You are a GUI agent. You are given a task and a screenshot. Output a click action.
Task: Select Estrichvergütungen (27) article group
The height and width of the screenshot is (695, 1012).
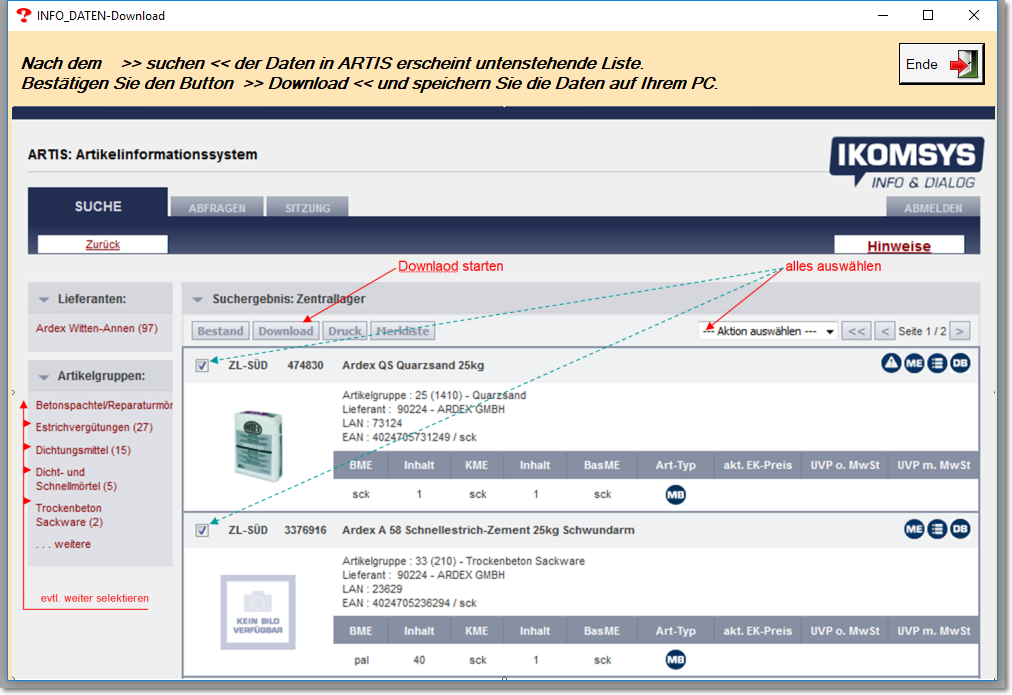click(94, 427)
